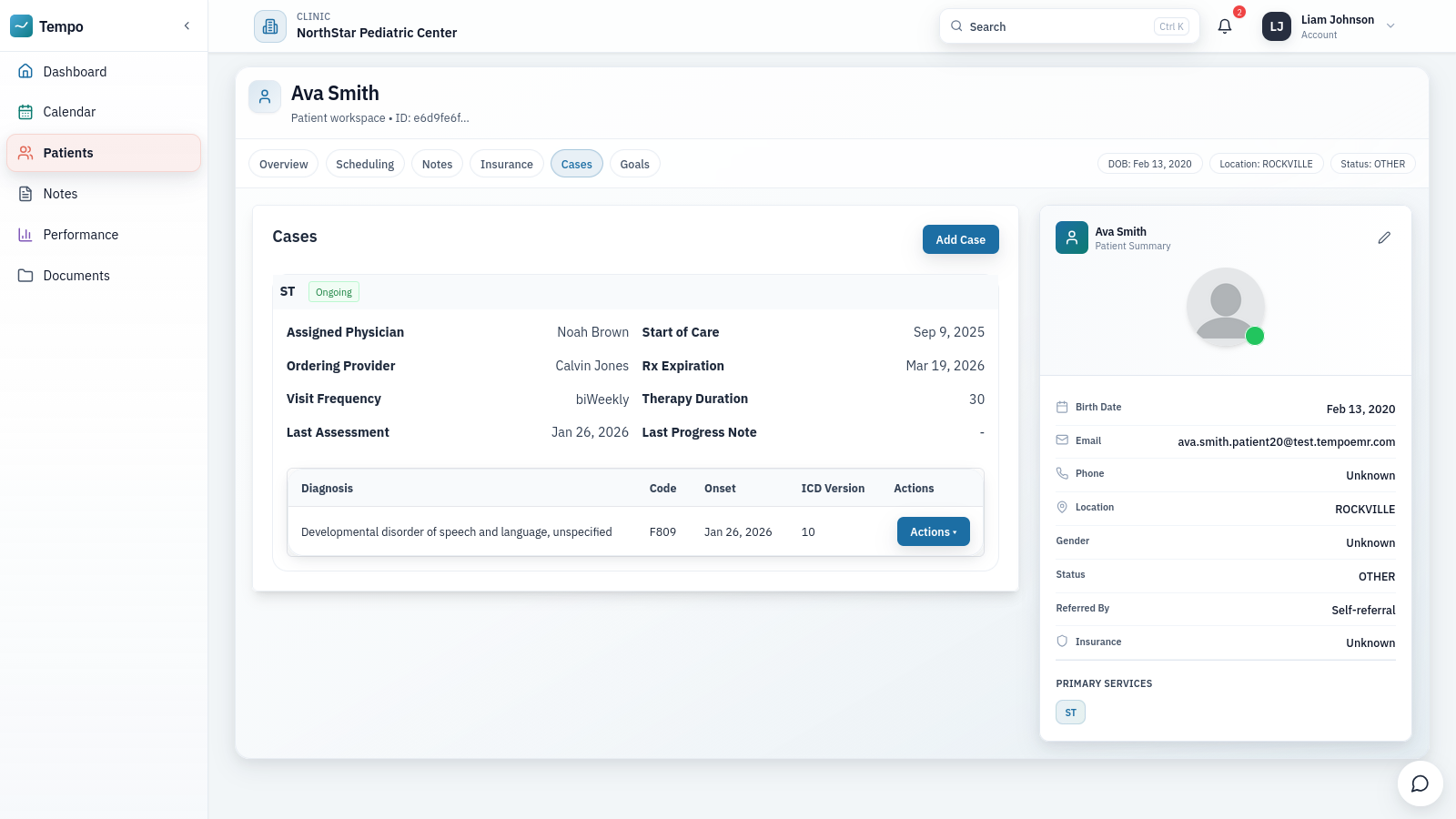Click Noah Brown assigned physician value
Viewport: 1456px width, 819px height.
point(592,332)
